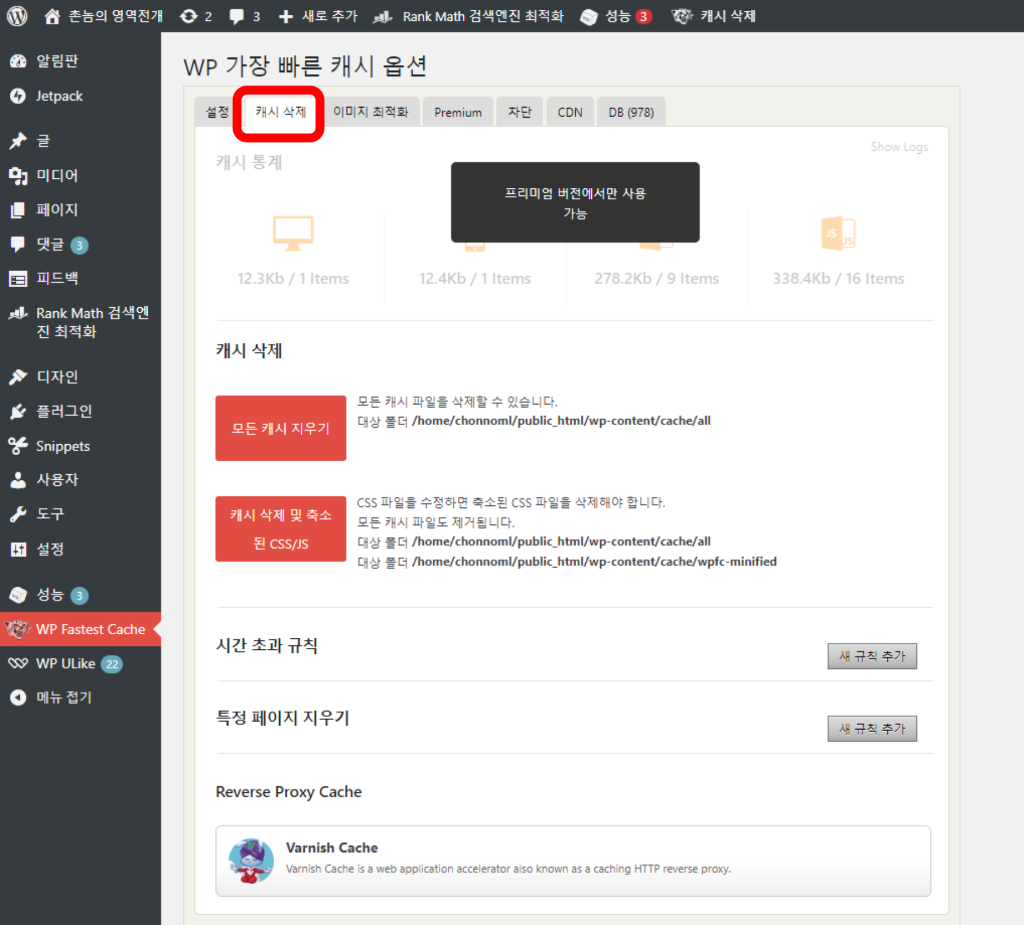Click the 12.3Kb / 1 Items statistic
This screenshot has height=925, width=1024.
(x=293, y=278)
